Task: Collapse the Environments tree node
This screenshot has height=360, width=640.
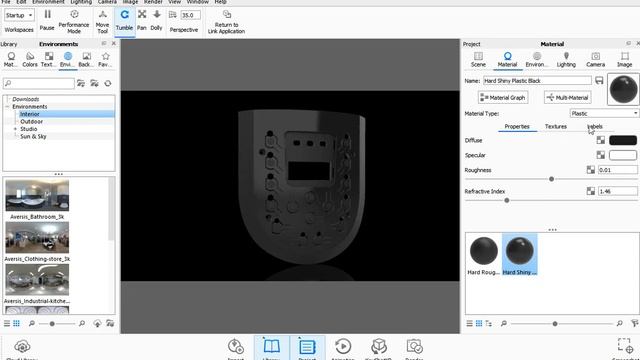Action: point(7,107)
